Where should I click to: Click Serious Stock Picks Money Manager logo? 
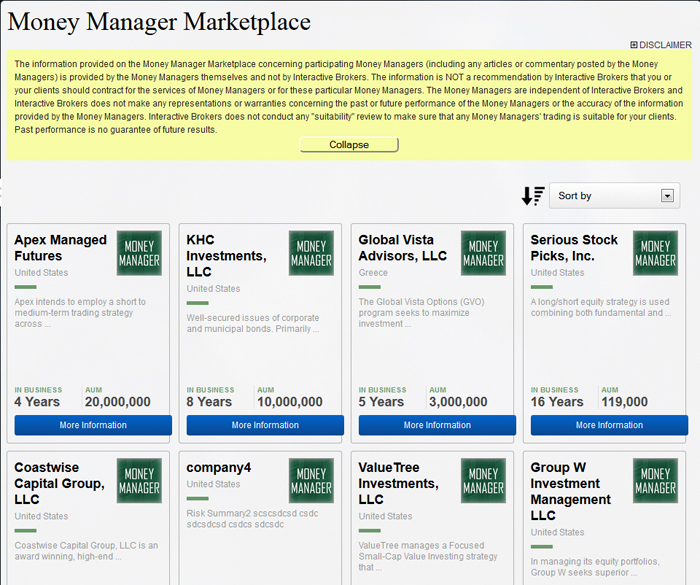pos(655,253)
